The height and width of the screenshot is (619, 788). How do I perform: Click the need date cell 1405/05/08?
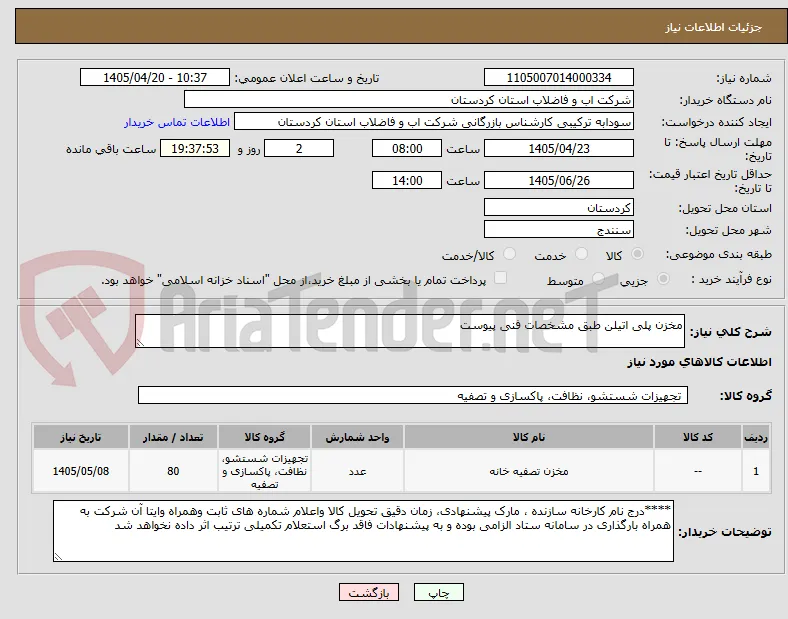81,471
